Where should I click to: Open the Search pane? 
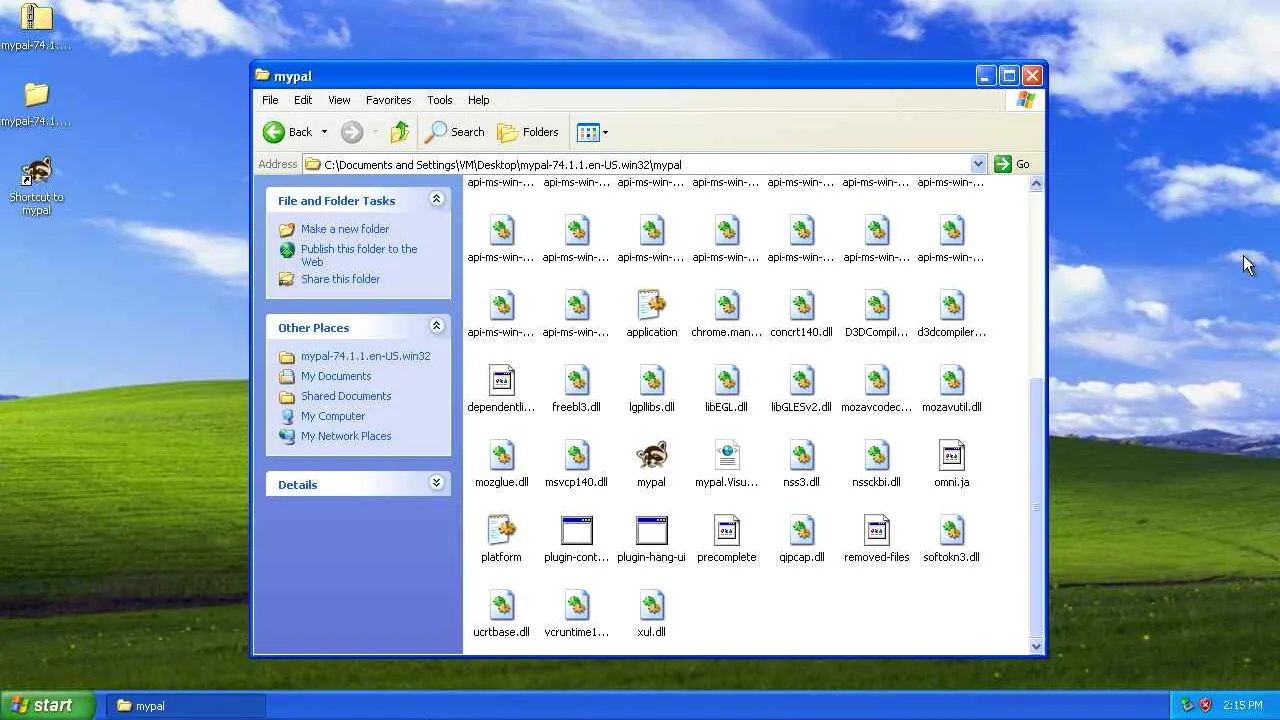(455, 132)
